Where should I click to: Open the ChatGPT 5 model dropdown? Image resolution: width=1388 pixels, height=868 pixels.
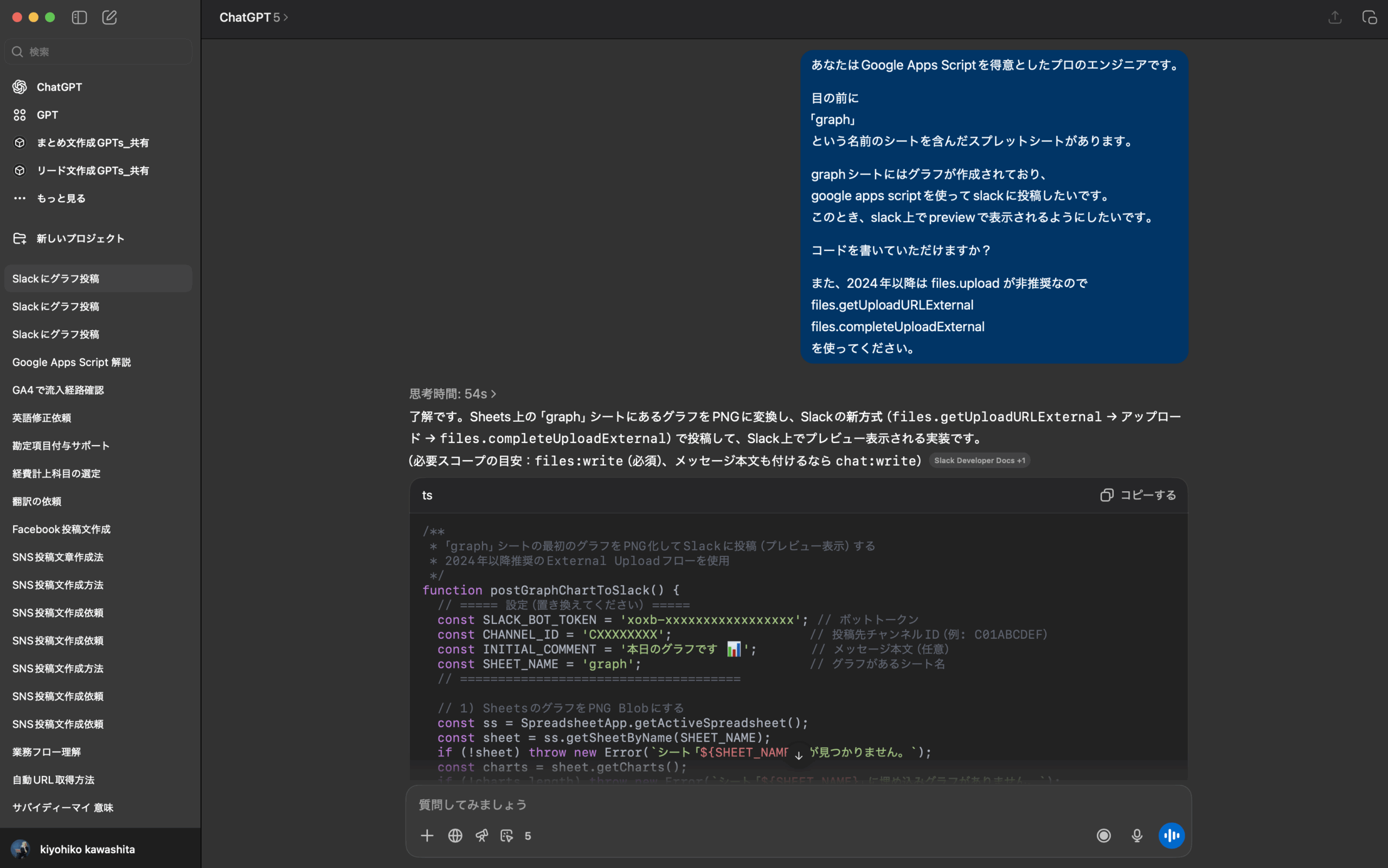(254, 17)
